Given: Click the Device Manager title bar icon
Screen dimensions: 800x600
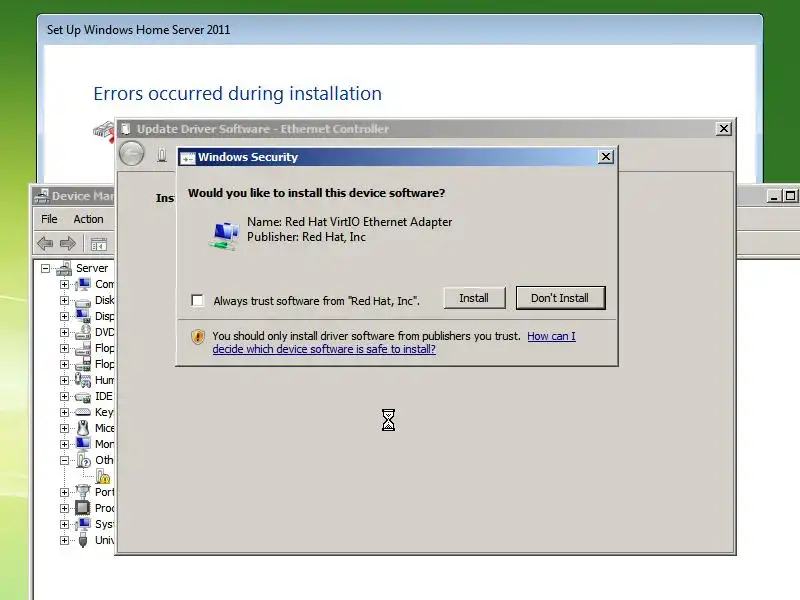Looking at the screenshot, I should pyautogui.click(x=41, y=196).
